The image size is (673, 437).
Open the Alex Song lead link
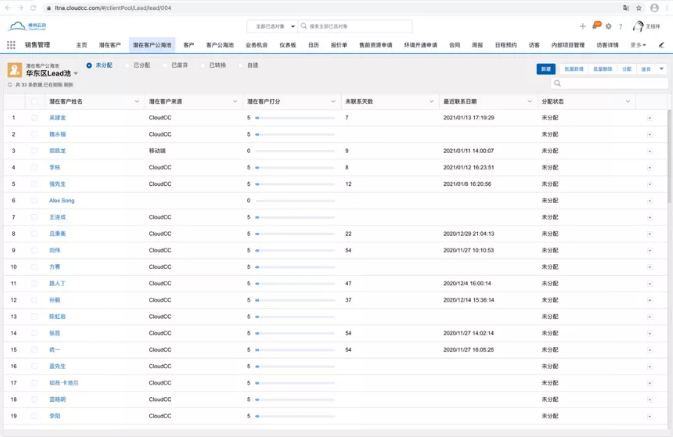(61, 200)
